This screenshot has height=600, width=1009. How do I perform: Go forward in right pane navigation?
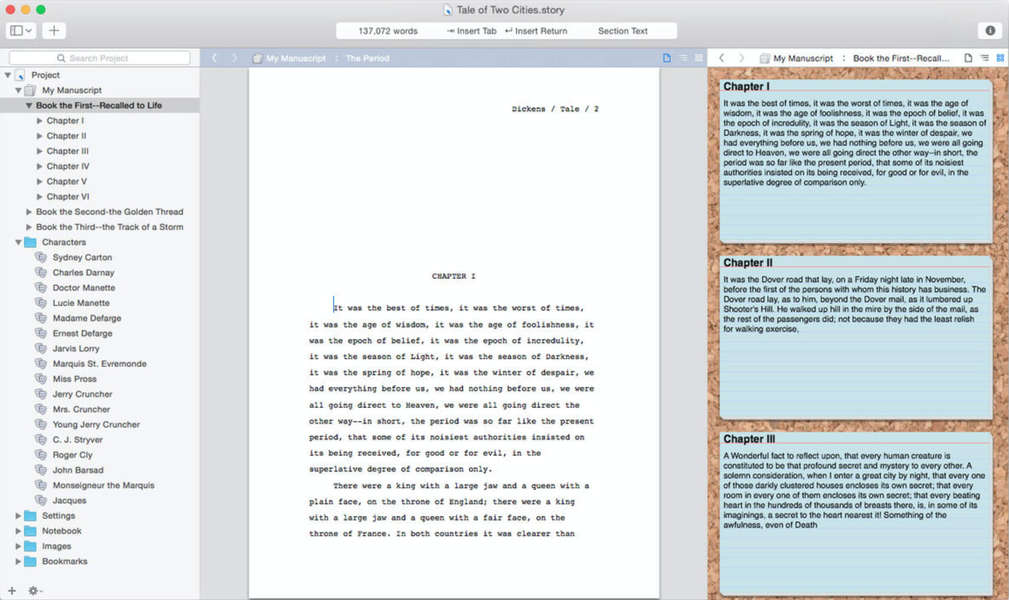coord(741,58)
